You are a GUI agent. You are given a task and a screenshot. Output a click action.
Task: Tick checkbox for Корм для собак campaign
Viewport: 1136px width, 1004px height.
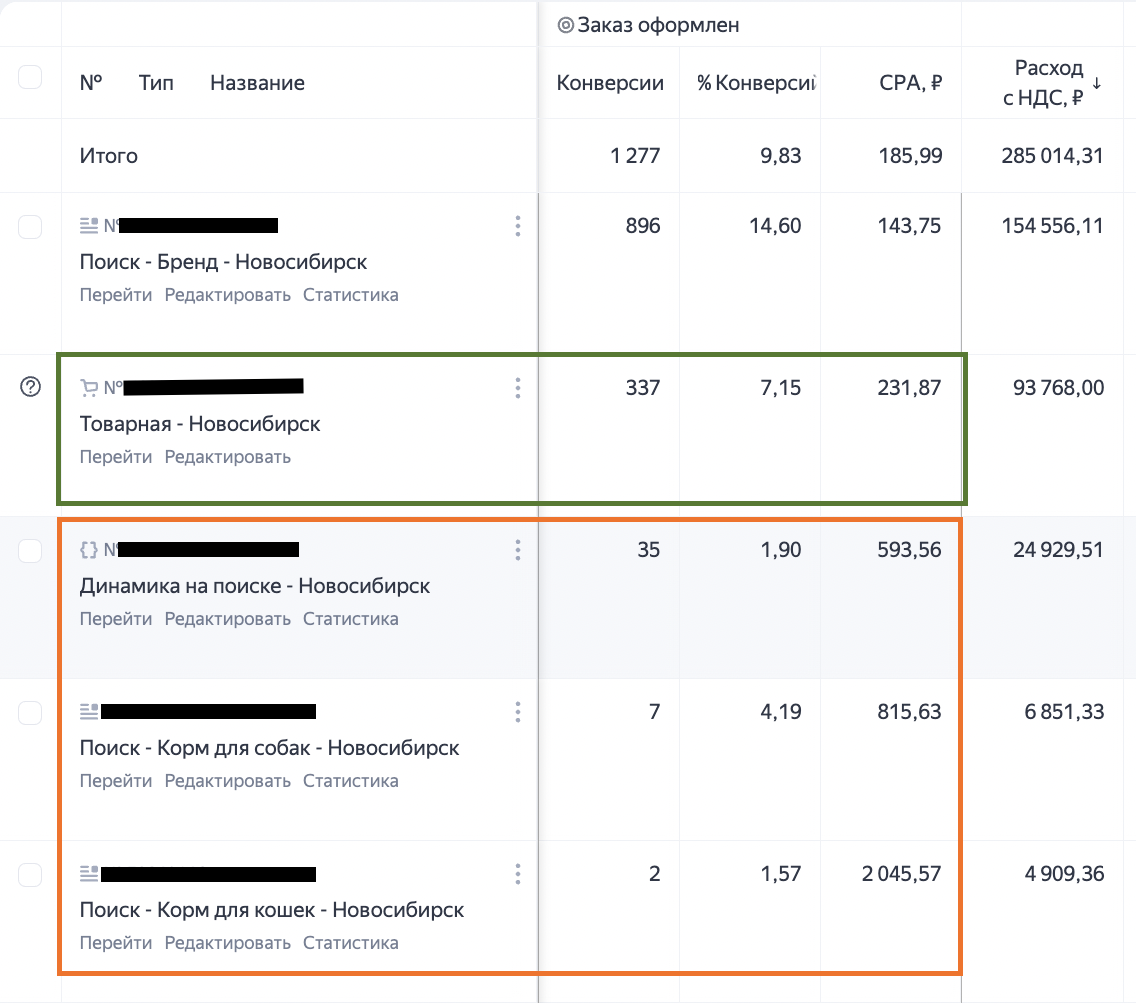tap(31, 712)
